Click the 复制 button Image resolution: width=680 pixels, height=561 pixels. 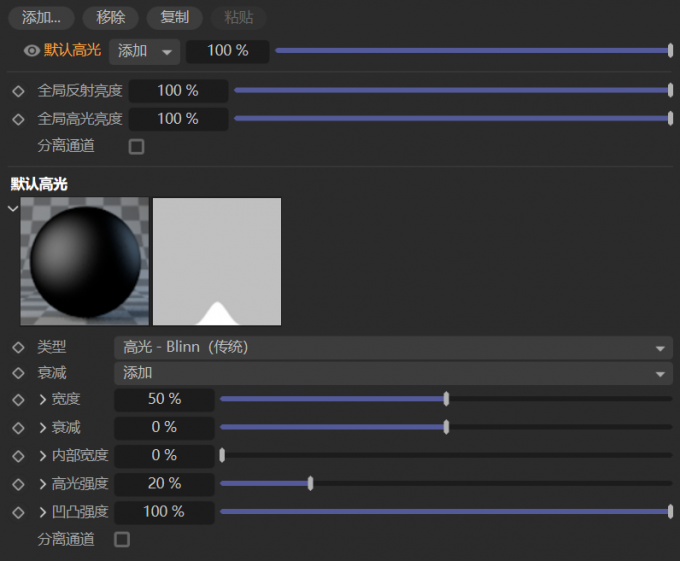point(174,17)
